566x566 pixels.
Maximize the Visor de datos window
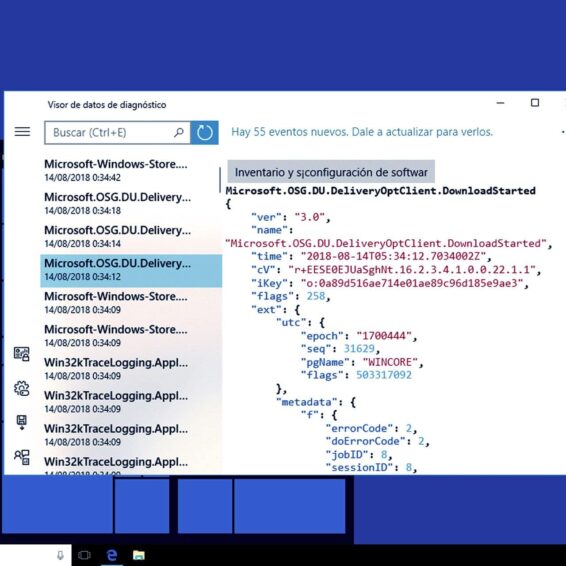pyautogui.click(x=535, y=103)
